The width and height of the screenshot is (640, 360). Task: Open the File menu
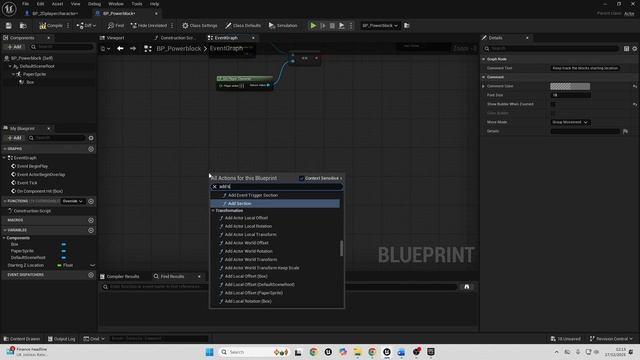[25, 4]
